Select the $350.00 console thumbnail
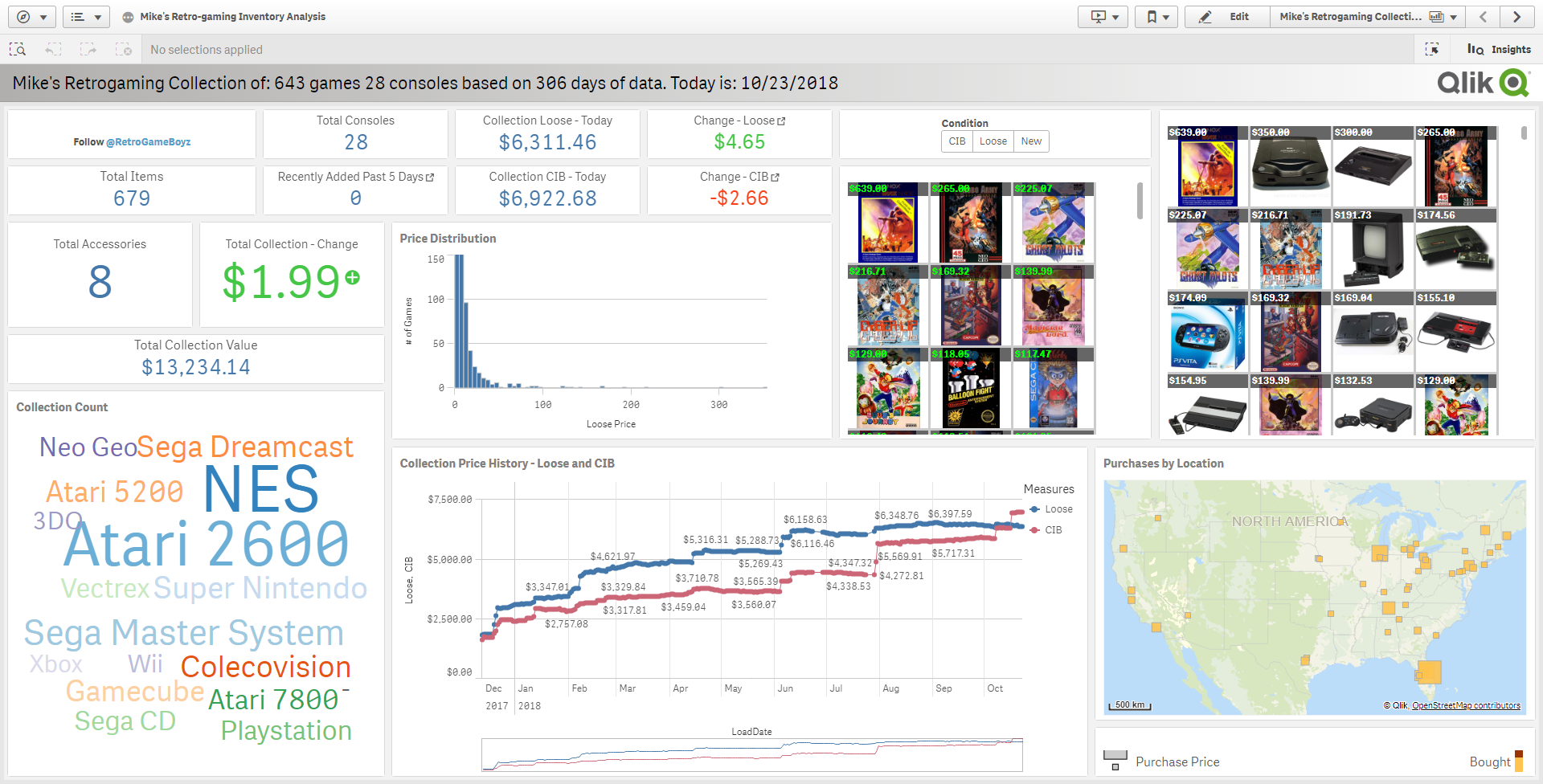 pos(1290,166)
